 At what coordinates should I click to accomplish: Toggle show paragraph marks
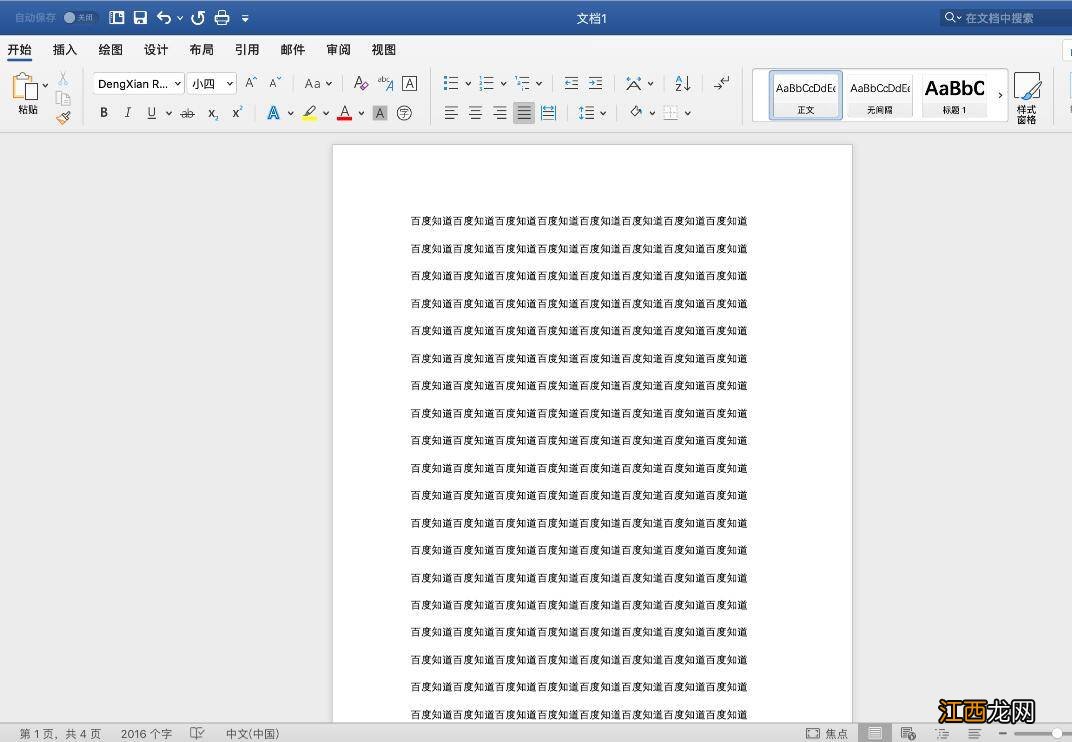721,83
